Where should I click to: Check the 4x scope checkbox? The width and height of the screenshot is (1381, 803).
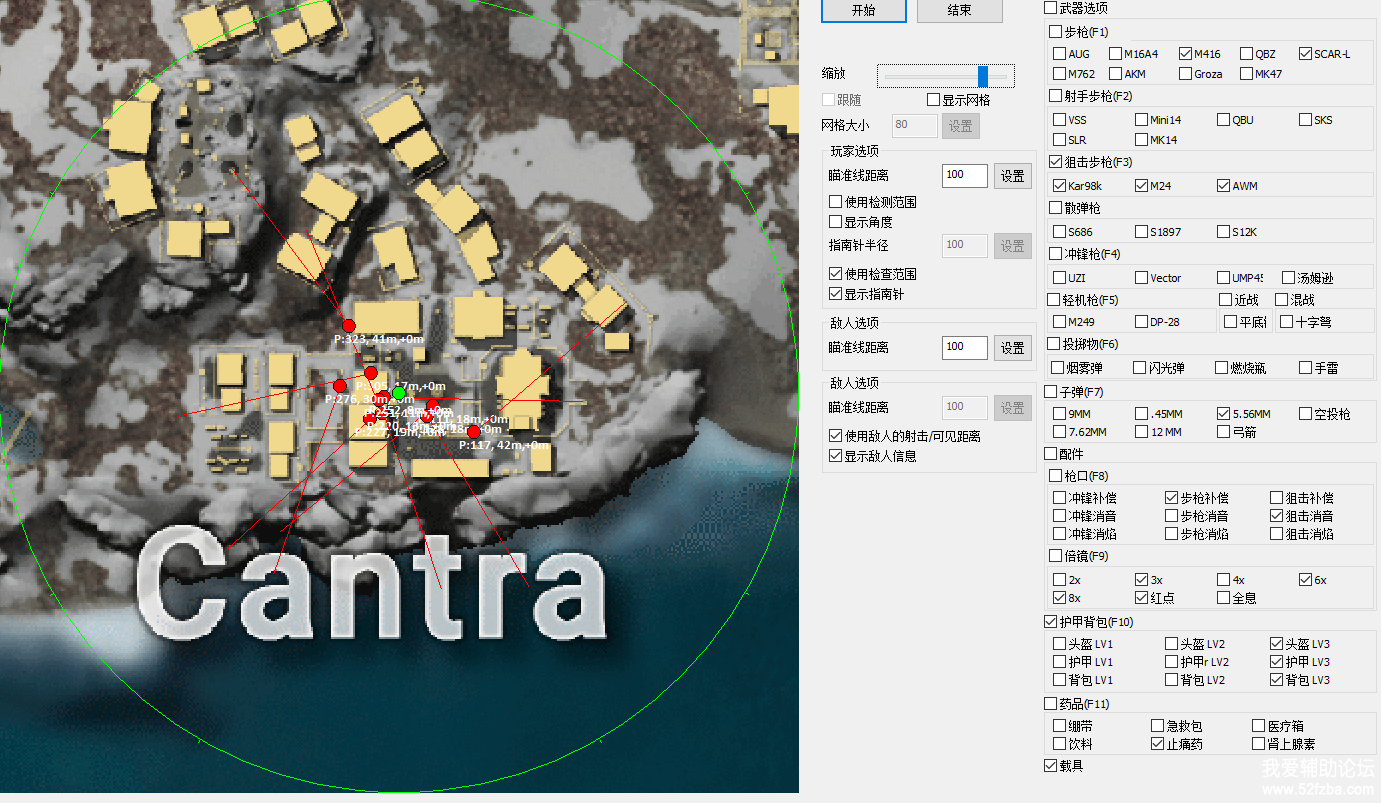(1223, 580)
